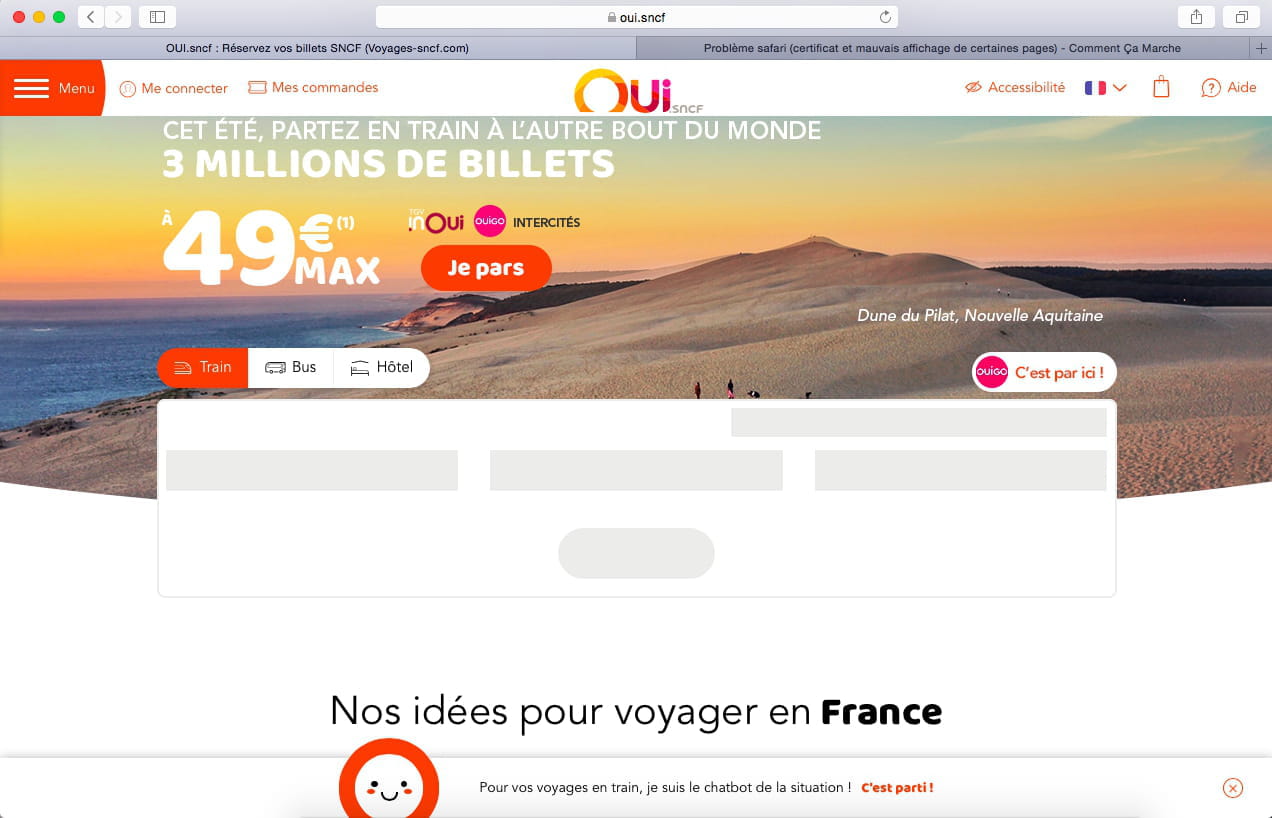Click the OUIGO C'est par ici button
The image size is (1272, 818).
(x=1044, y=372)
